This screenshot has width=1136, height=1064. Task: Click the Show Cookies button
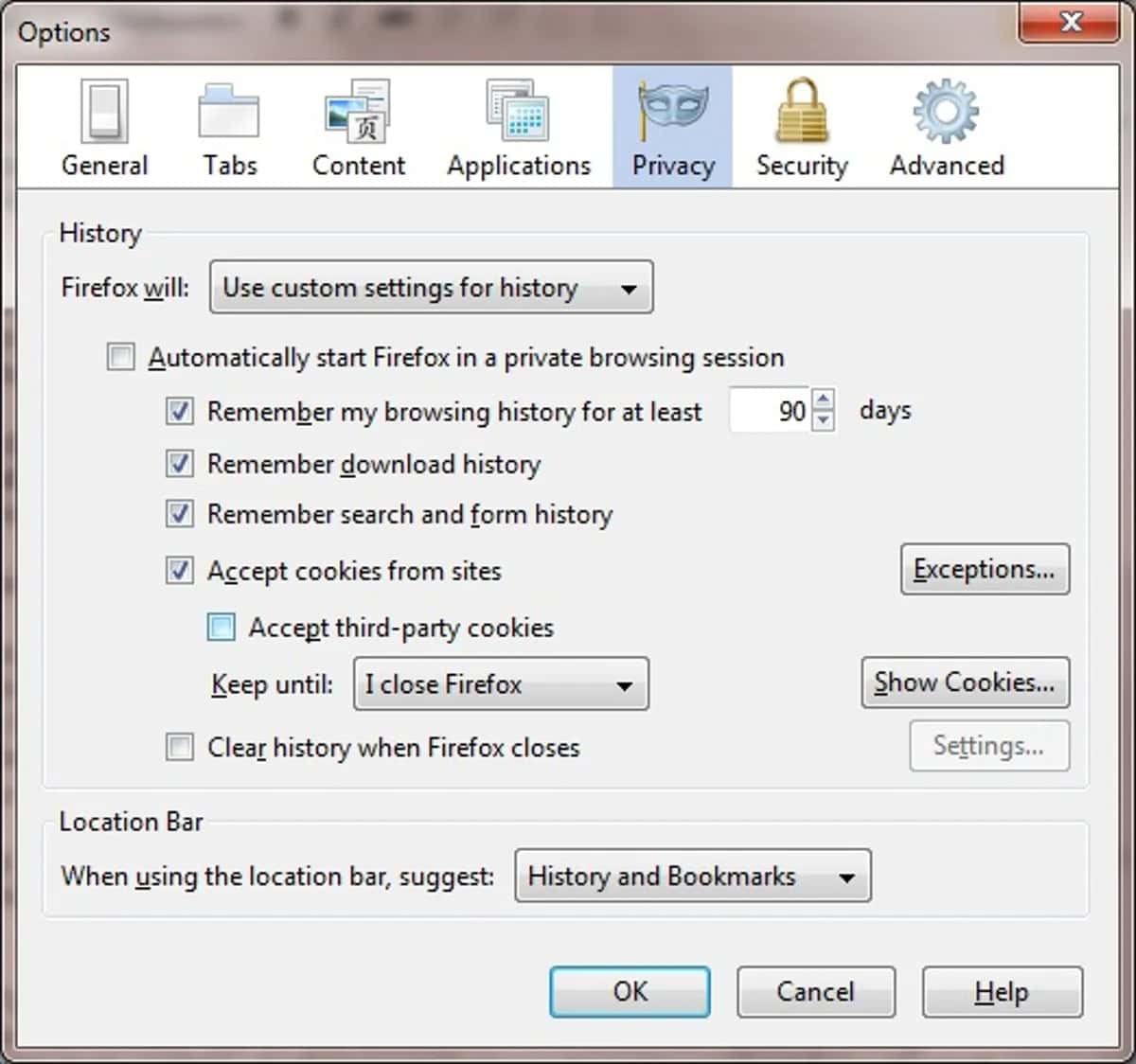click(966, 683)
